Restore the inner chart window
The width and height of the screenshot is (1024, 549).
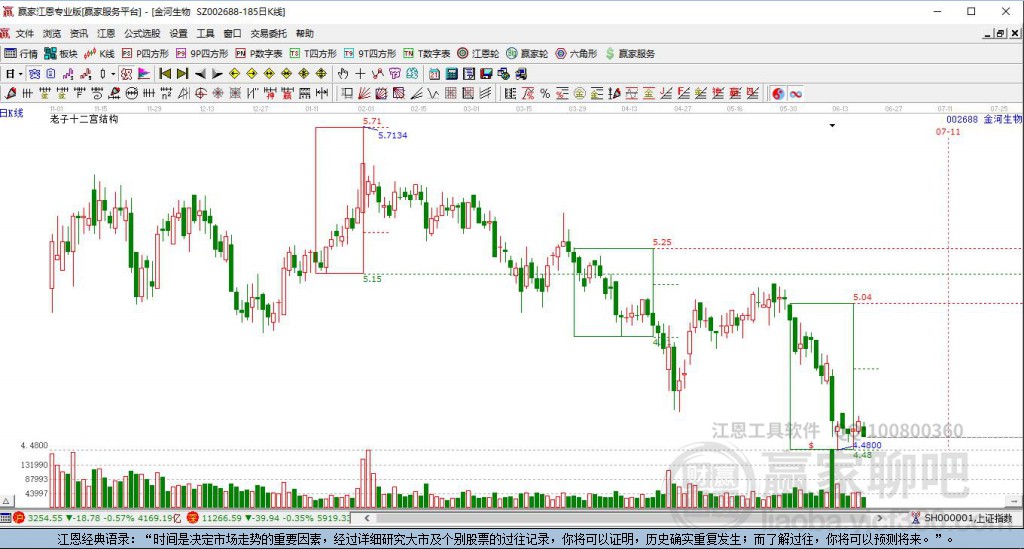point(1000,33)
